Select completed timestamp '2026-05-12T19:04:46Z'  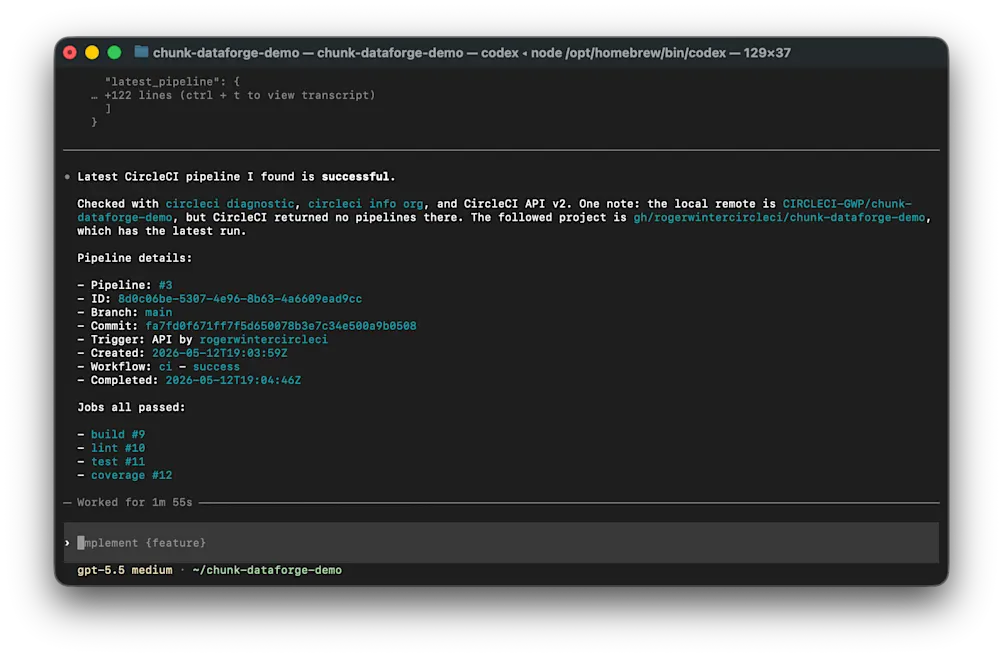click(233, 380)
